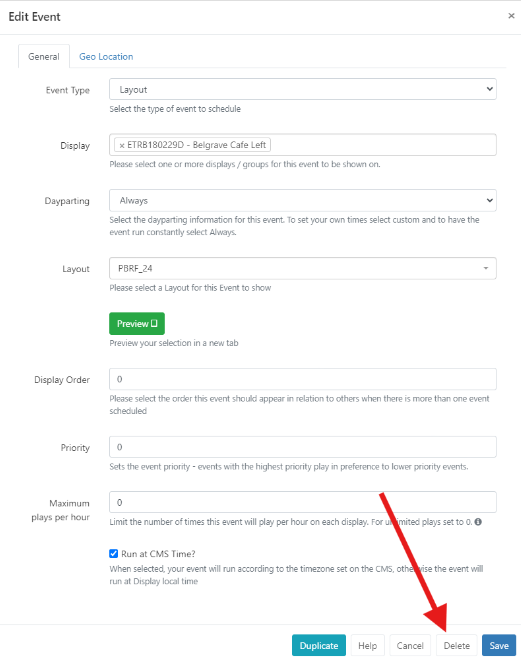Select the Maximum plays per hour field

pos(303,502)
